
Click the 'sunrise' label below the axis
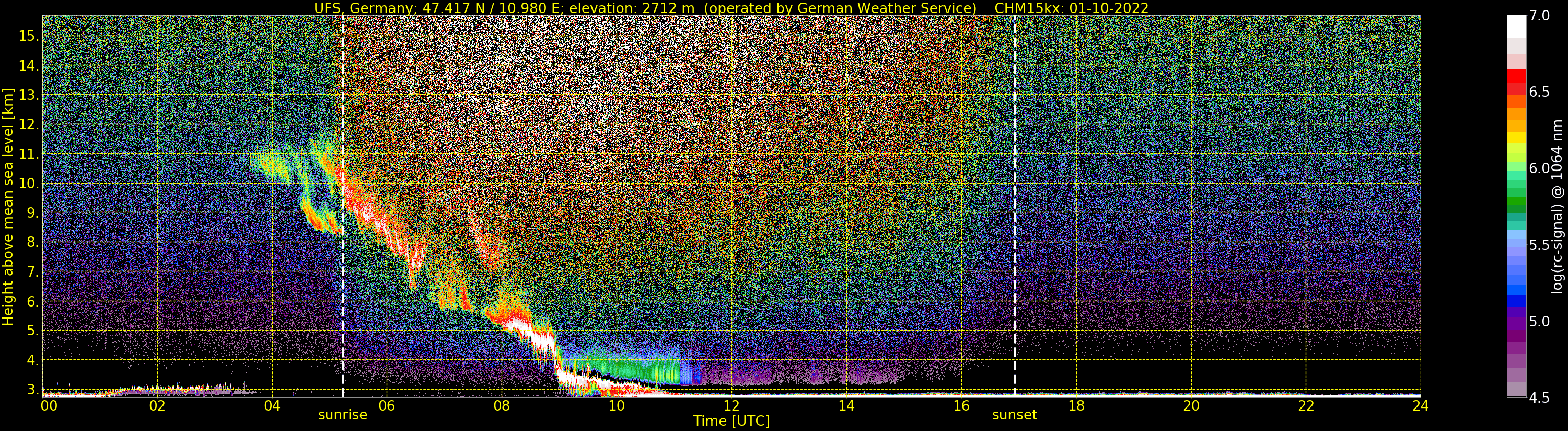(343, 415)
